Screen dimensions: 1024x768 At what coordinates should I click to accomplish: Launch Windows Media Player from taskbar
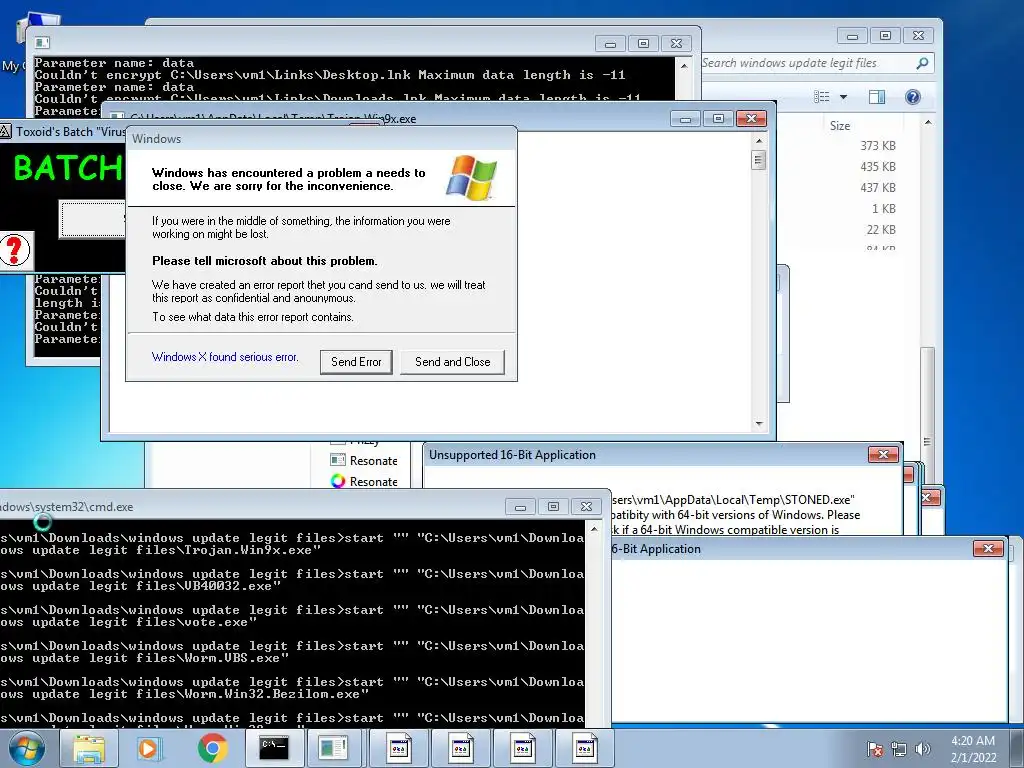pyautogui.click(x=149, y=748)
